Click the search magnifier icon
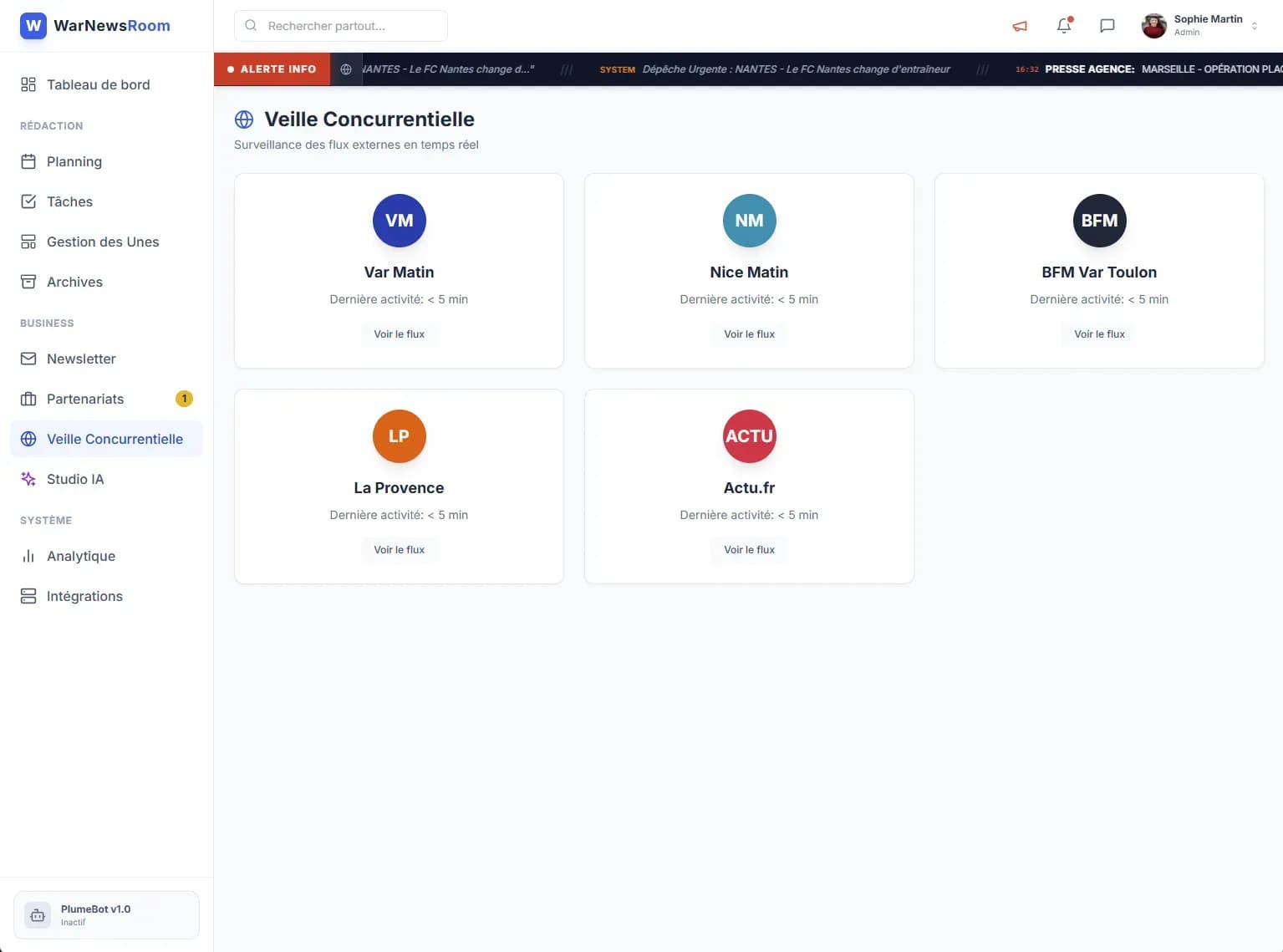Image resolution: width=1283 pixels, height=952 pixels. pyautogui.click(x=251, y=26)
